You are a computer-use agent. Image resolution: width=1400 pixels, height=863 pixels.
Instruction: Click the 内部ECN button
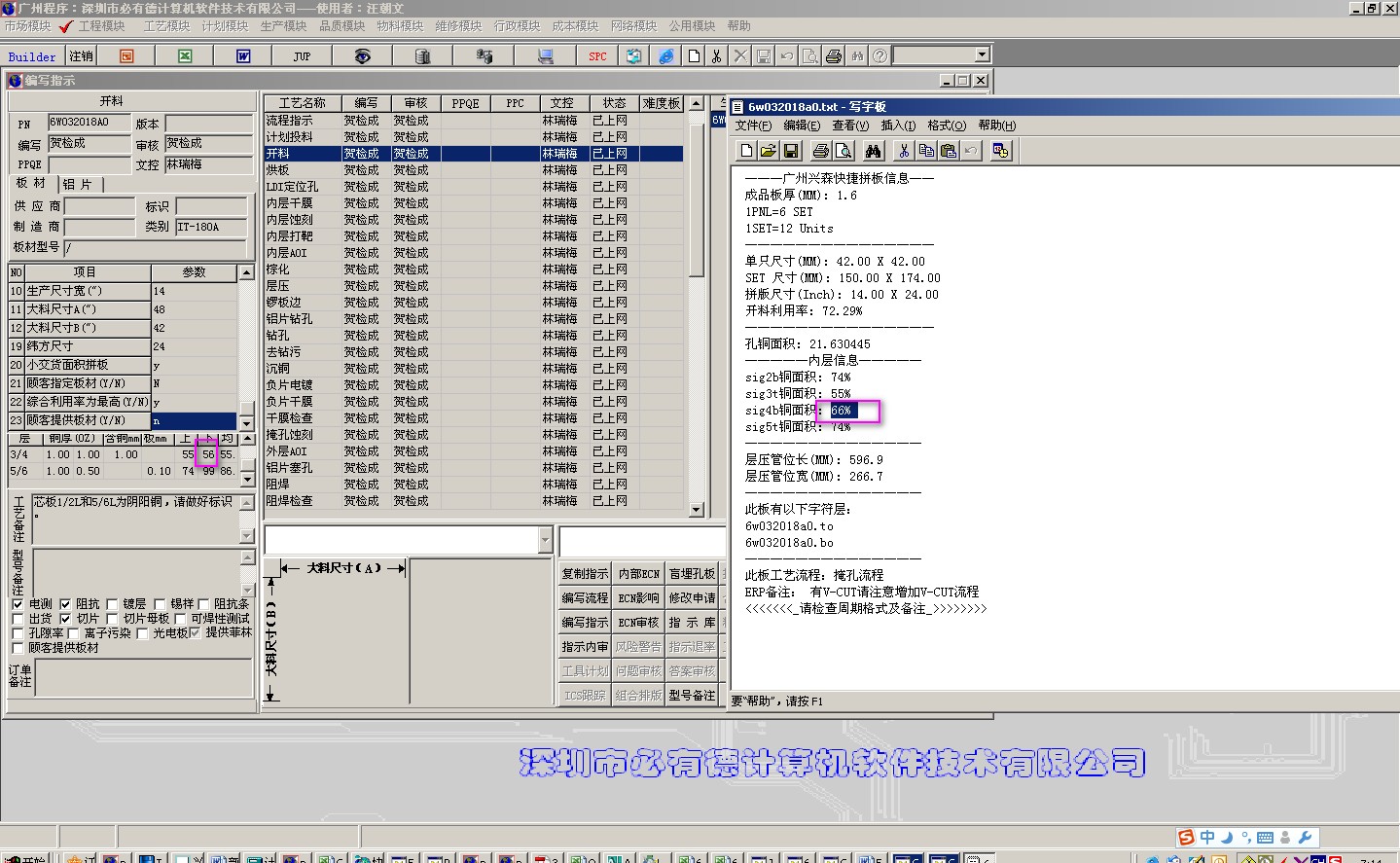[638, 574]
